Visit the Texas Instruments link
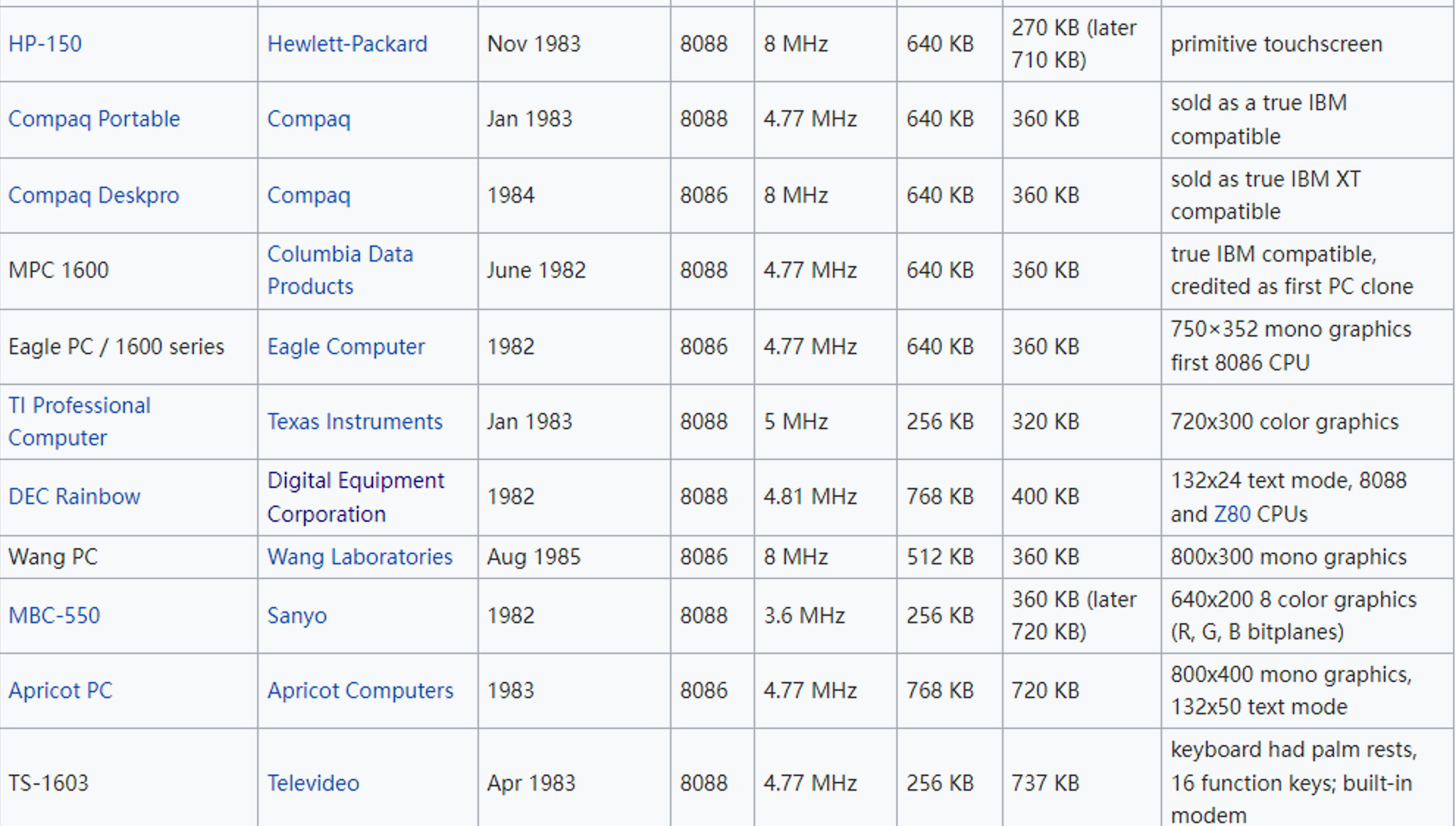This screenshot has height=826, width=1456. (354, 422)
